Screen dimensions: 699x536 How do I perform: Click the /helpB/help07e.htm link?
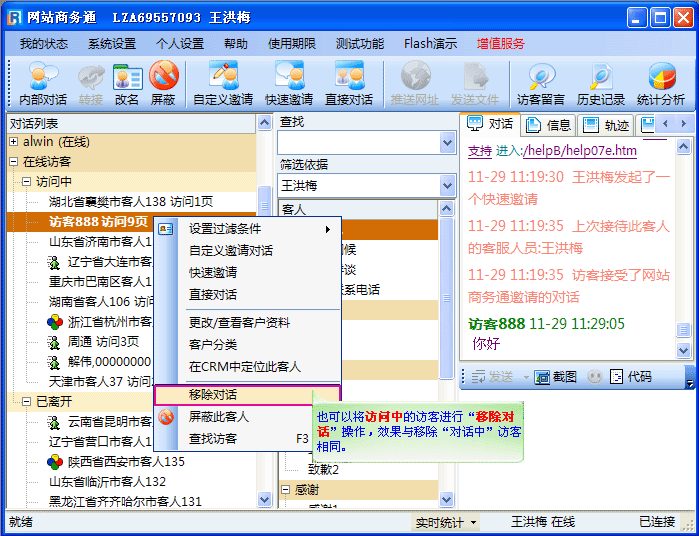tap(579, 151)
